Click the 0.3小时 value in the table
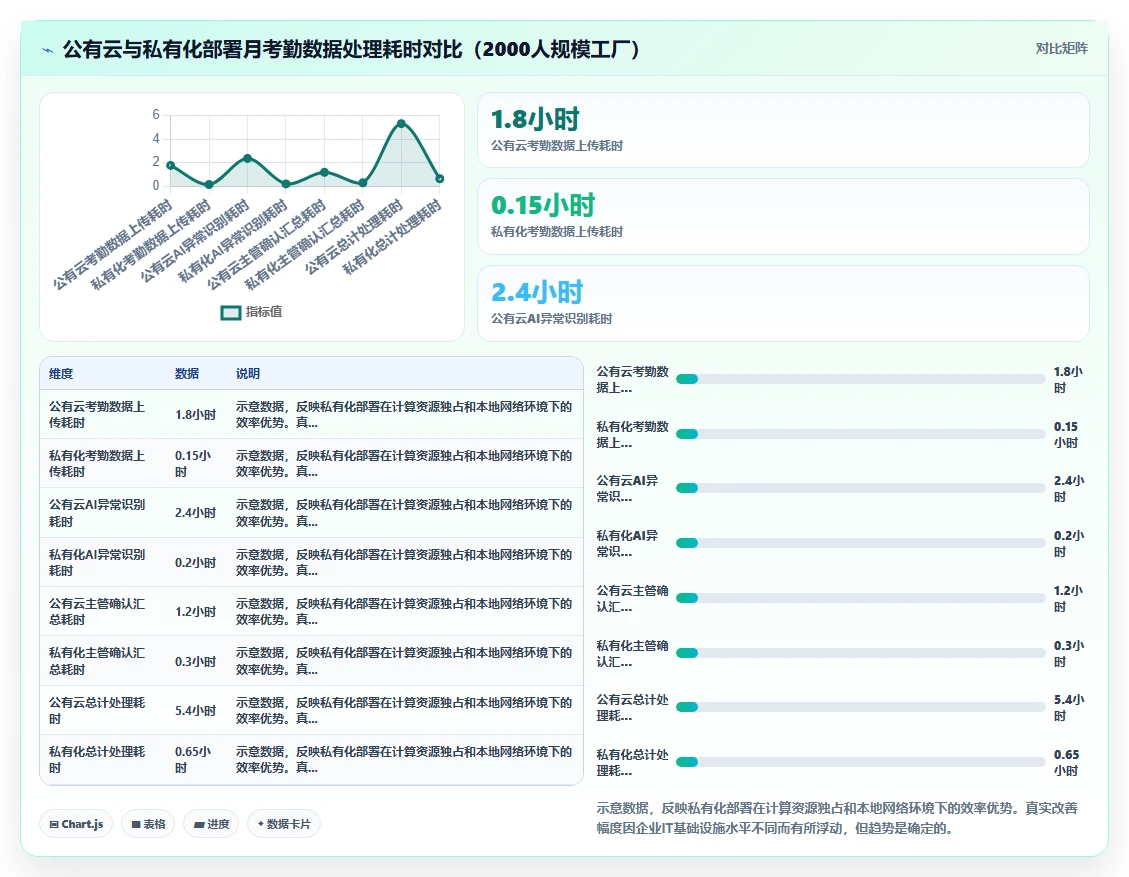This screenshot has width=1129, height=877. [195, 661]
